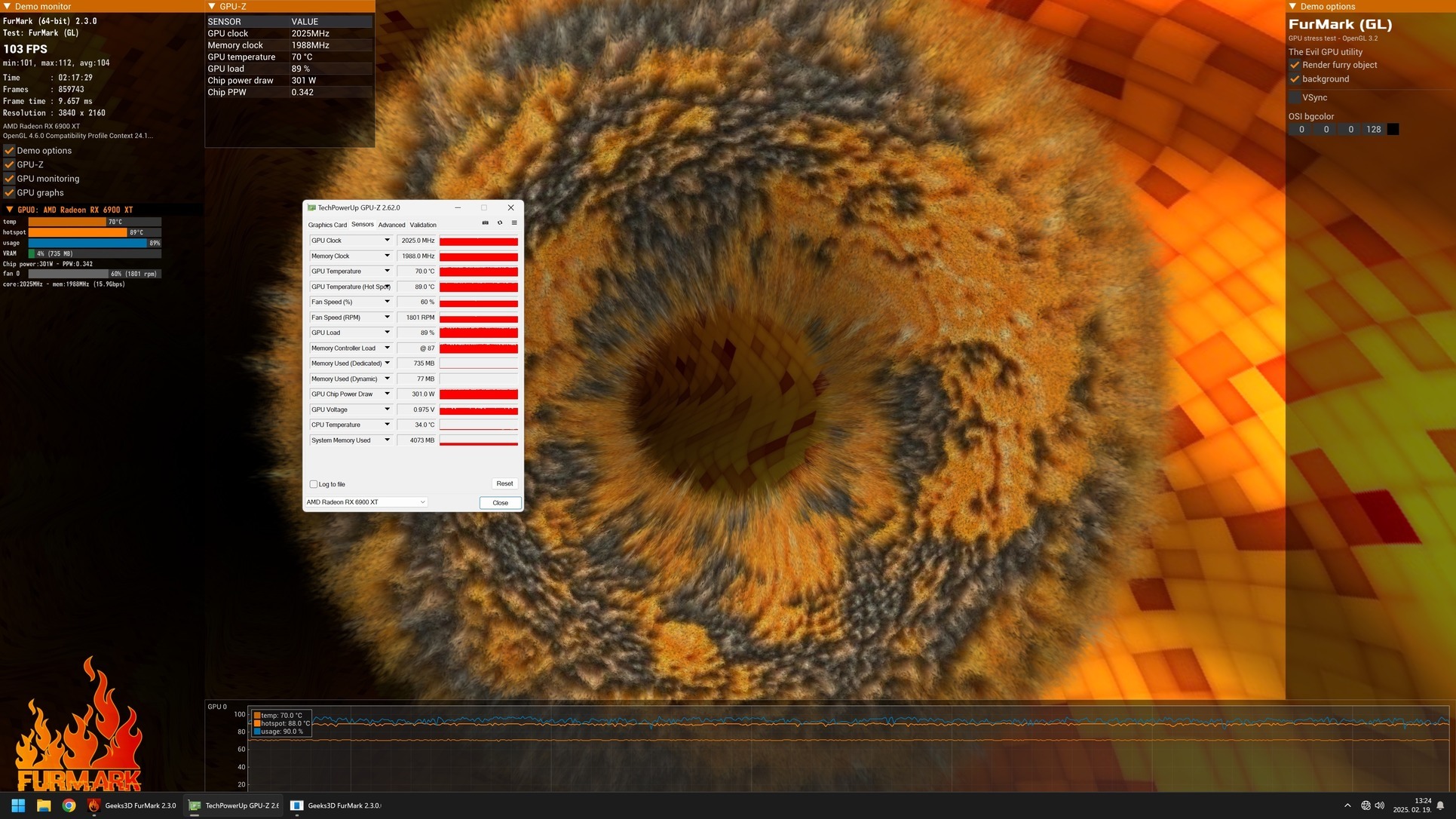Click the GPU-Z screenshot camera icon
The height and width of the screenshot is (819, 1456).
[x=485, y=222]
